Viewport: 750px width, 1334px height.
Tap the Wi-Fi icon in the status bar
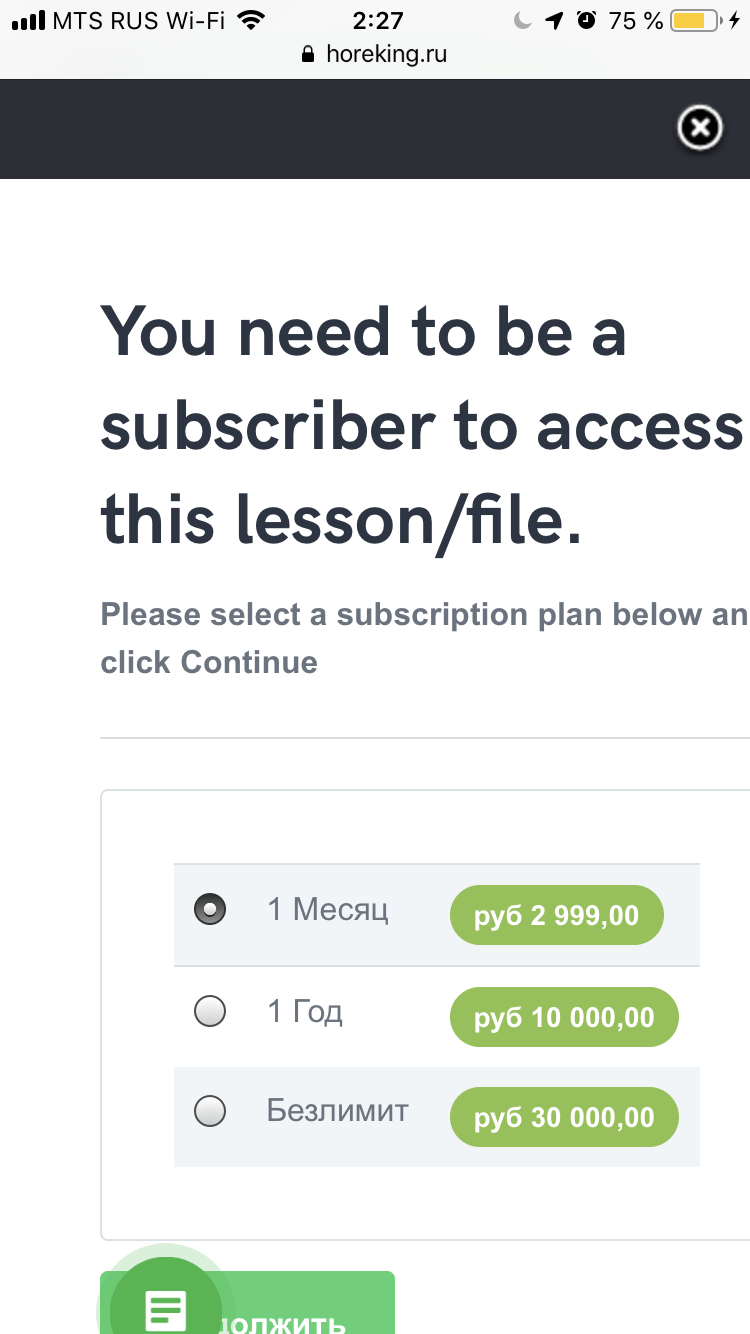point(253,20)
